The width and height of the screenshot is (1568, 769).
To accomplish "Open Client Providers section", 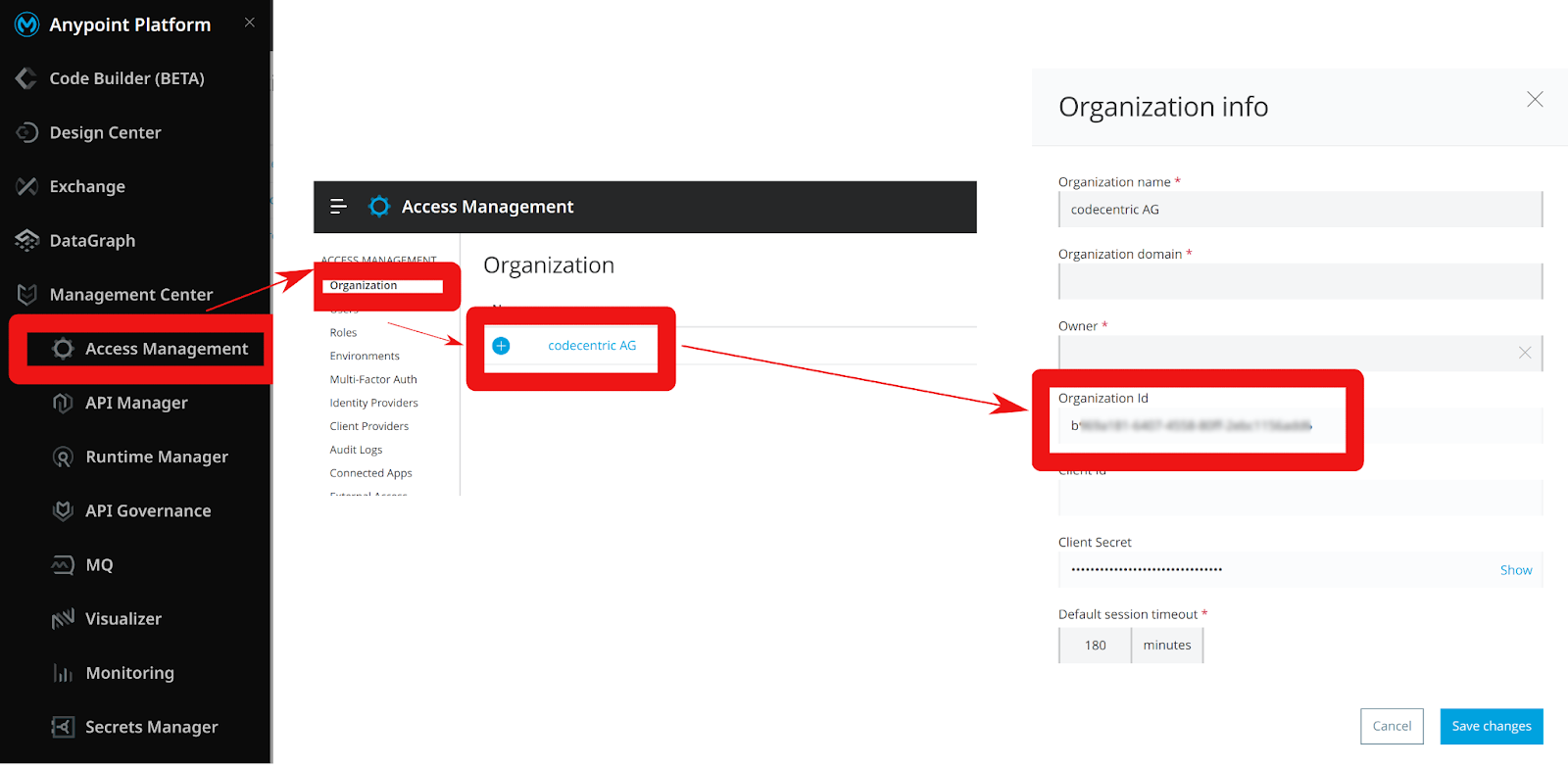I will (x=368, y=427).
